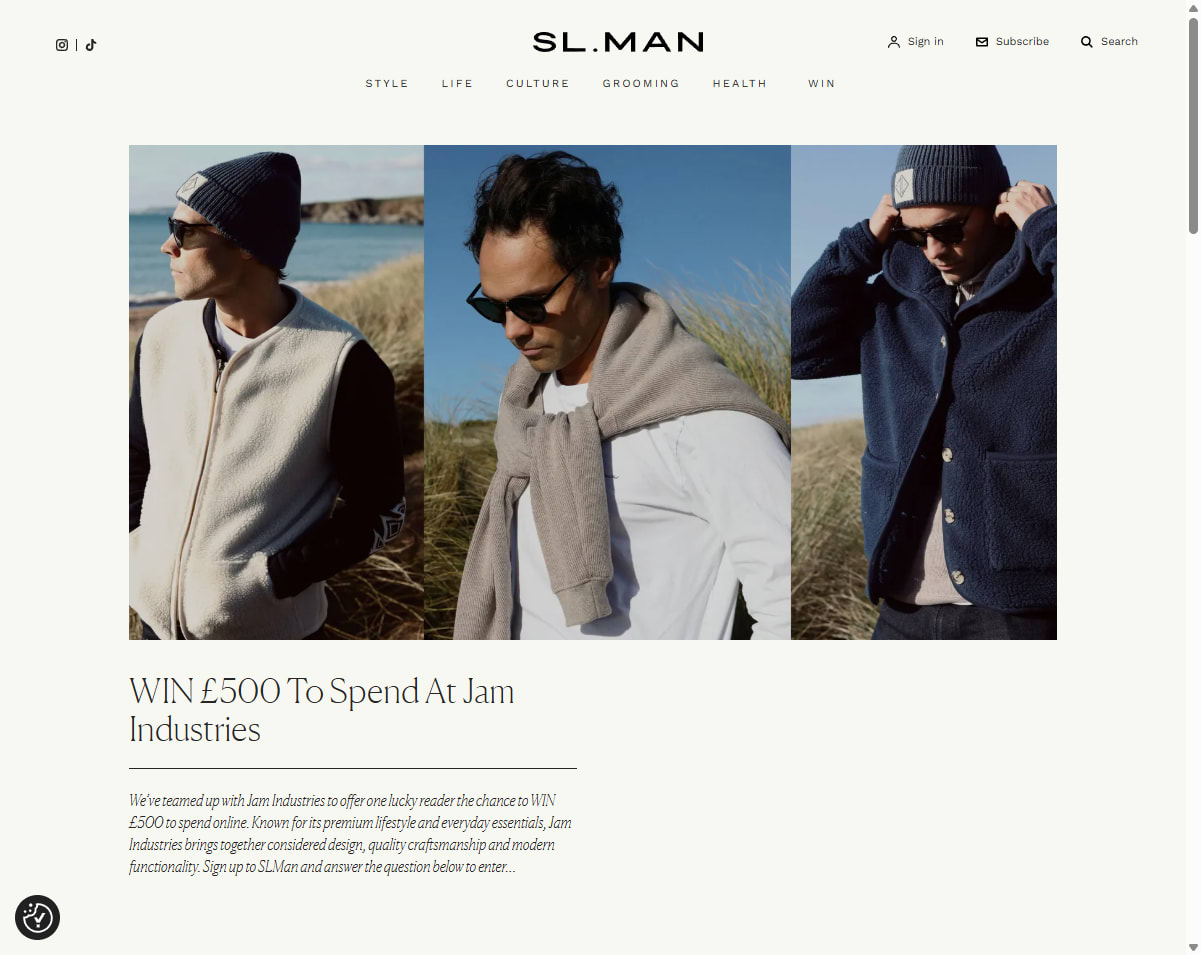Open the LIFE menu
The width and height of the screenshot is (1201, 955).
click(457, 84)
